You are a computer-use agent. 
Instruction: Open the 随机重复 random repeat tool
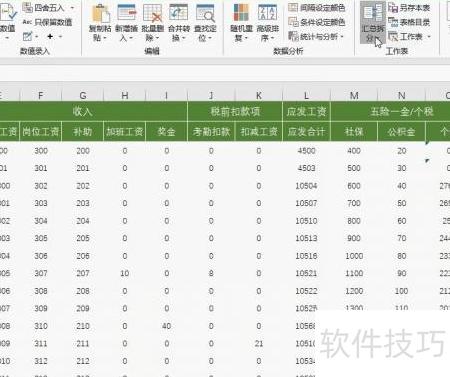(x=241, y=23)
